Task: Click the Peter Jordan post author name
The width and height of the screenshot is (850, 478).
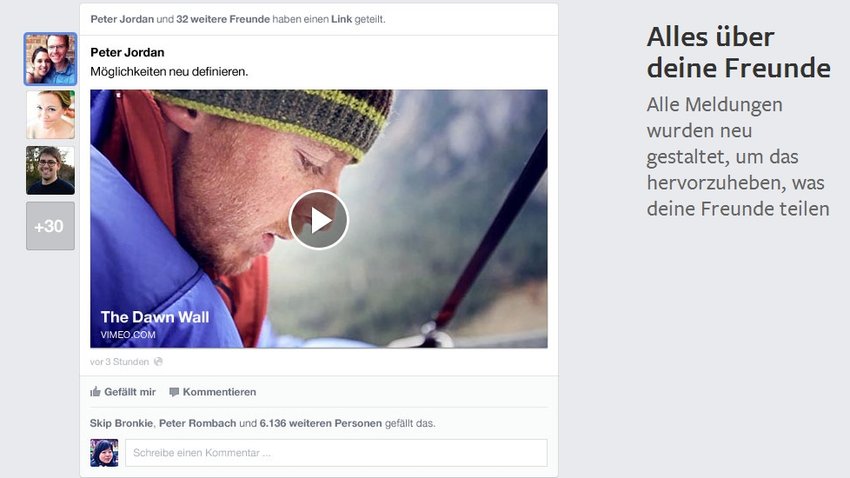Action: (127, 53)
